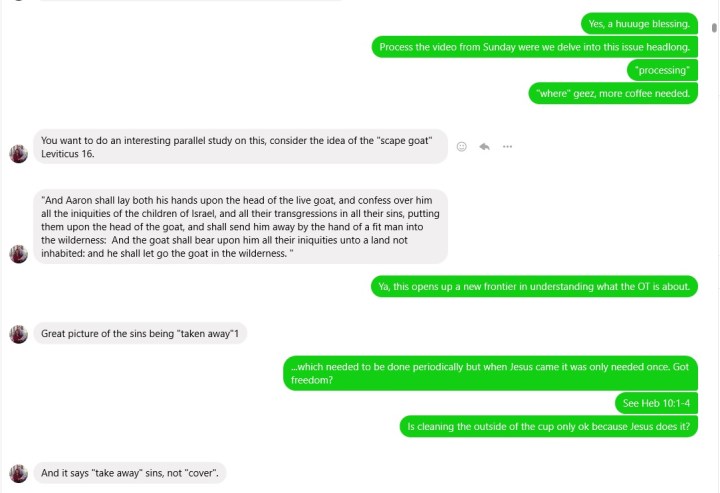Click avatar beside the Leviticus 16 message
The height and width of the screenshot is (493, 720).
tap(18, 154)
